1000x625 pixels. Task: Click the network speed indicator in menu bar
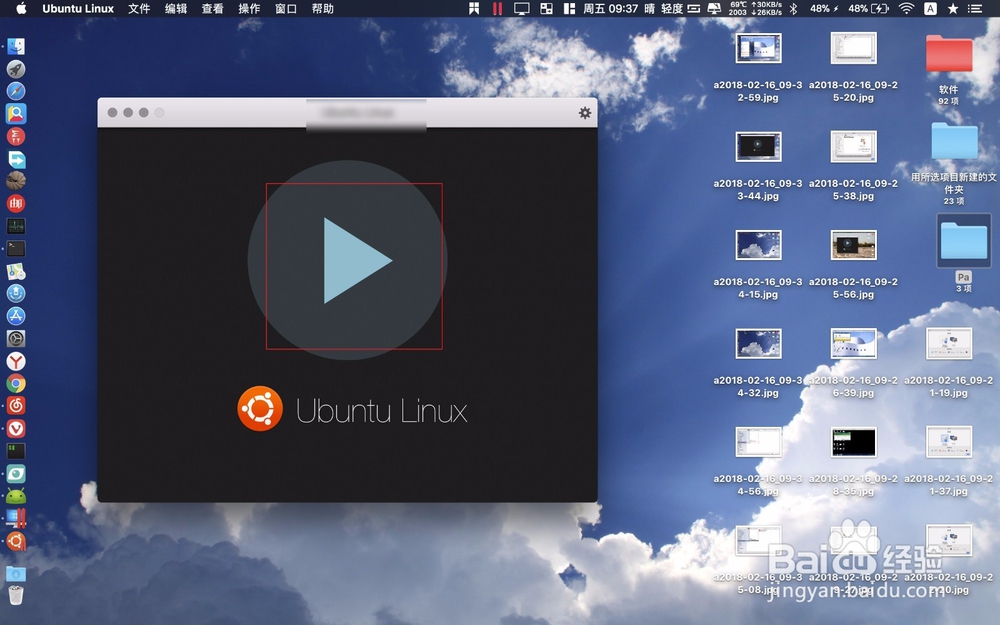click(766, 8)
